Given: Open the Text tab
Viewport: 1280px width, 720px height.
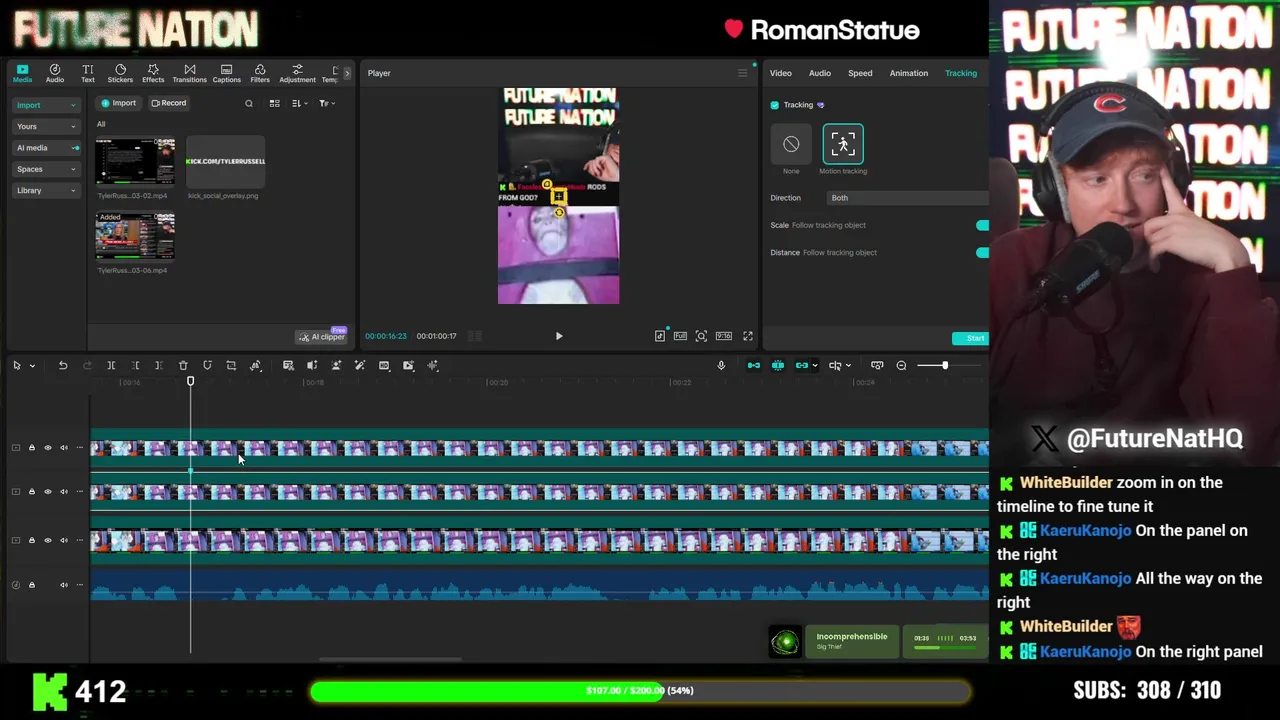Looking at the screenshot, I should click(88, 73).
